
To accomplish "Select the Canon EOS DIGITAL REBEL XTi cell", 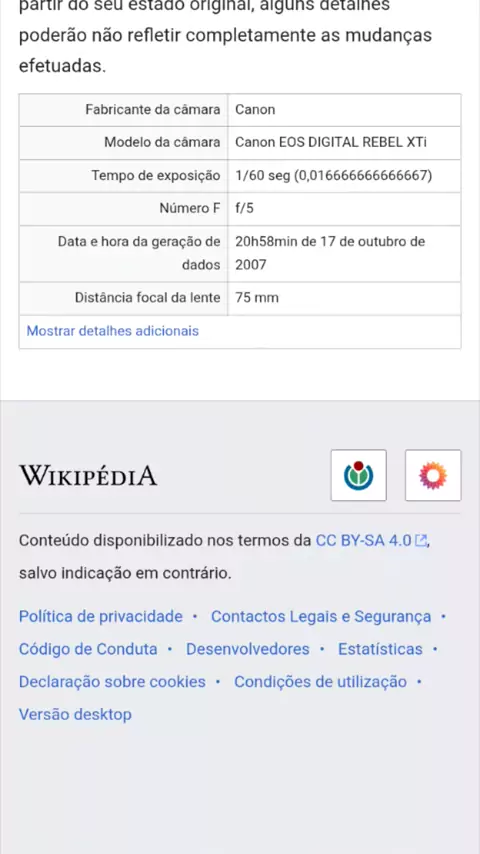I will 344,143.
